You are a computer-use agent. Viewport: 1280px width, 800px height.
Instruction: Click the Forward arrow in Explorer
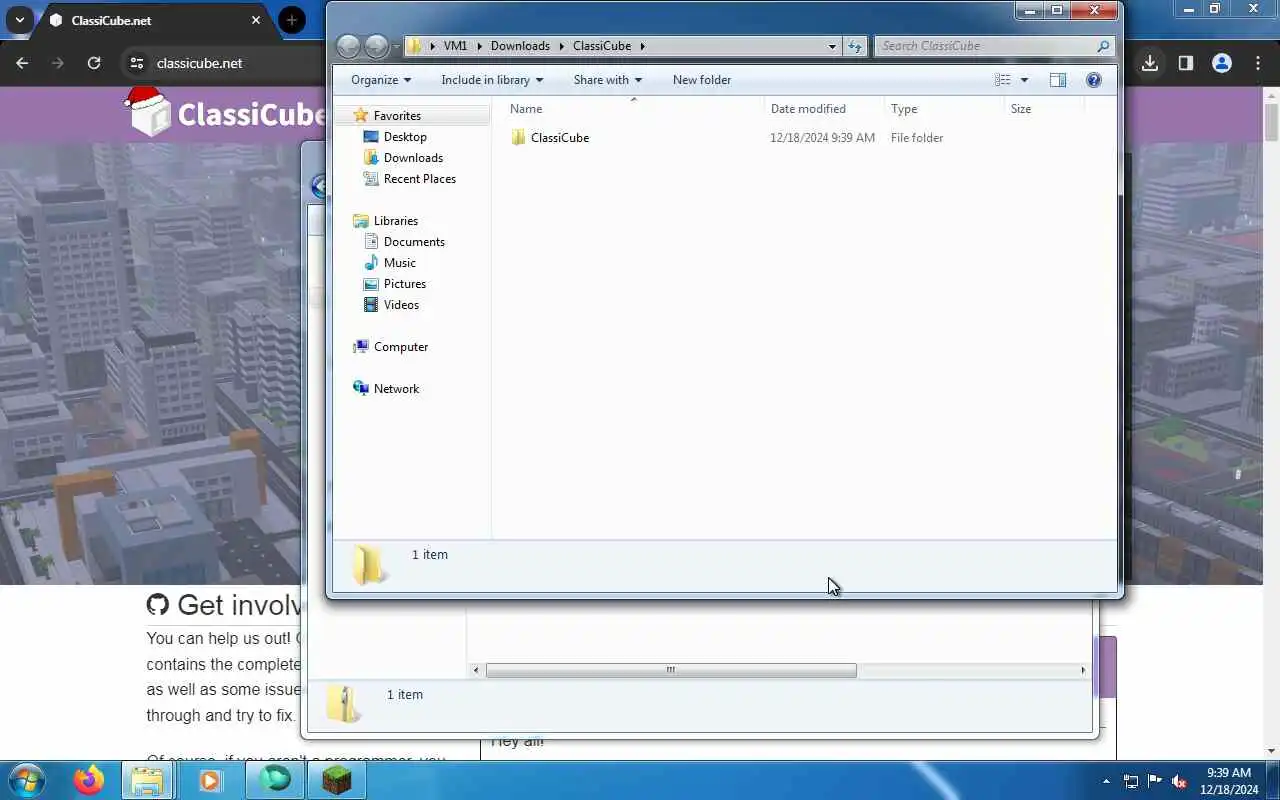tap(376, 46)
